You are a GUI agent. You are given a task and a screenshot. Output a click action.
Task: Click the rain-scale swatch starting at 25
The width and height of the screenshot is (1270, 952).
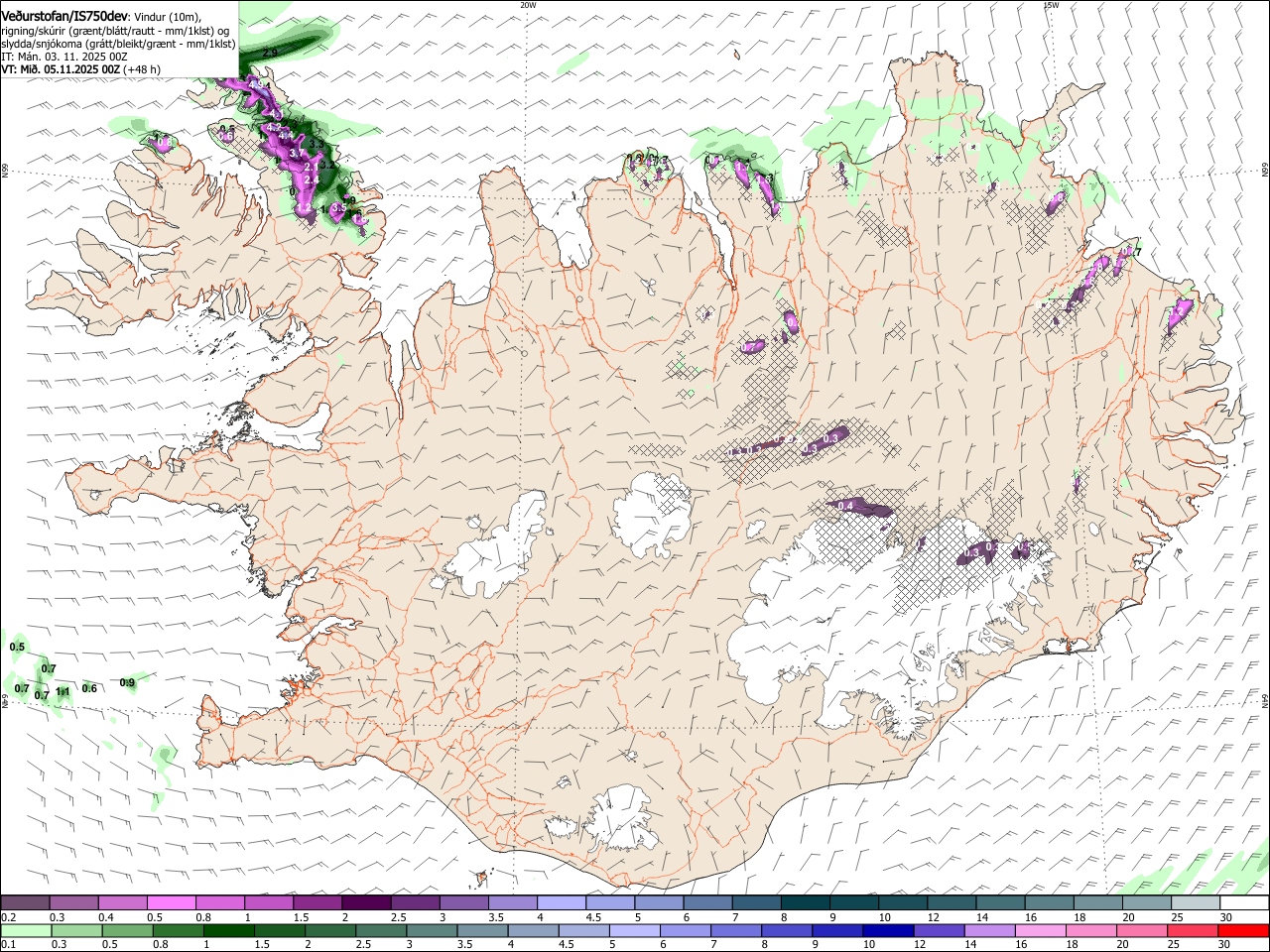1192,931
